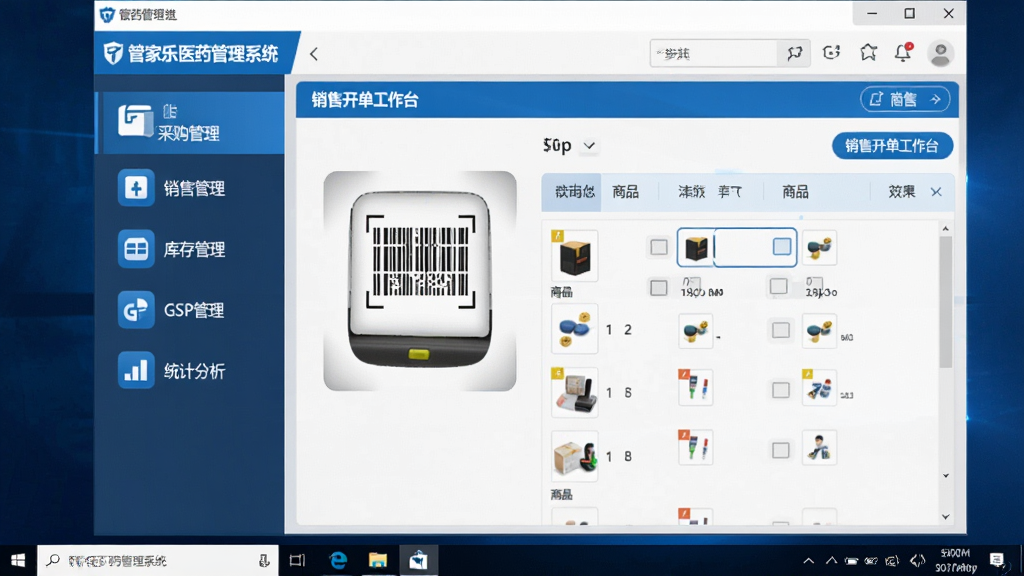Open Task View on taskbar
This screenshot has height=576, width=1024.
(x=297, y=560)
